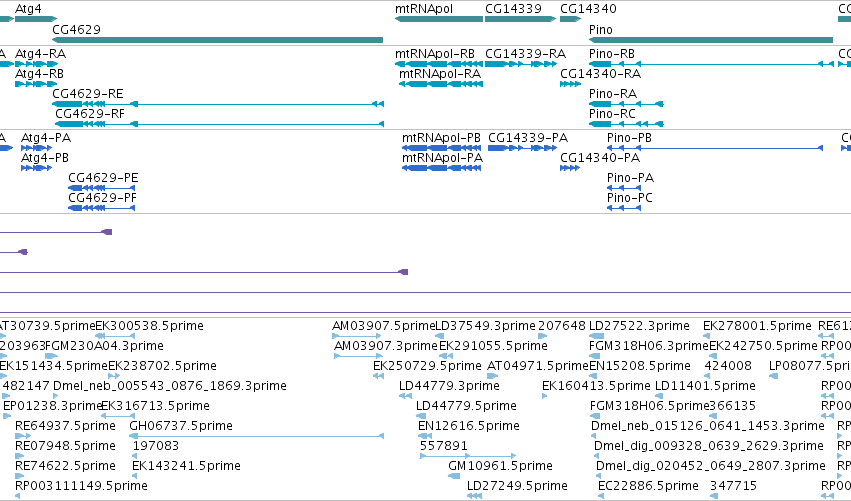The image size is (851, 501).
Task: Select EST EC22886.5prime
Action: click(648, 486)
